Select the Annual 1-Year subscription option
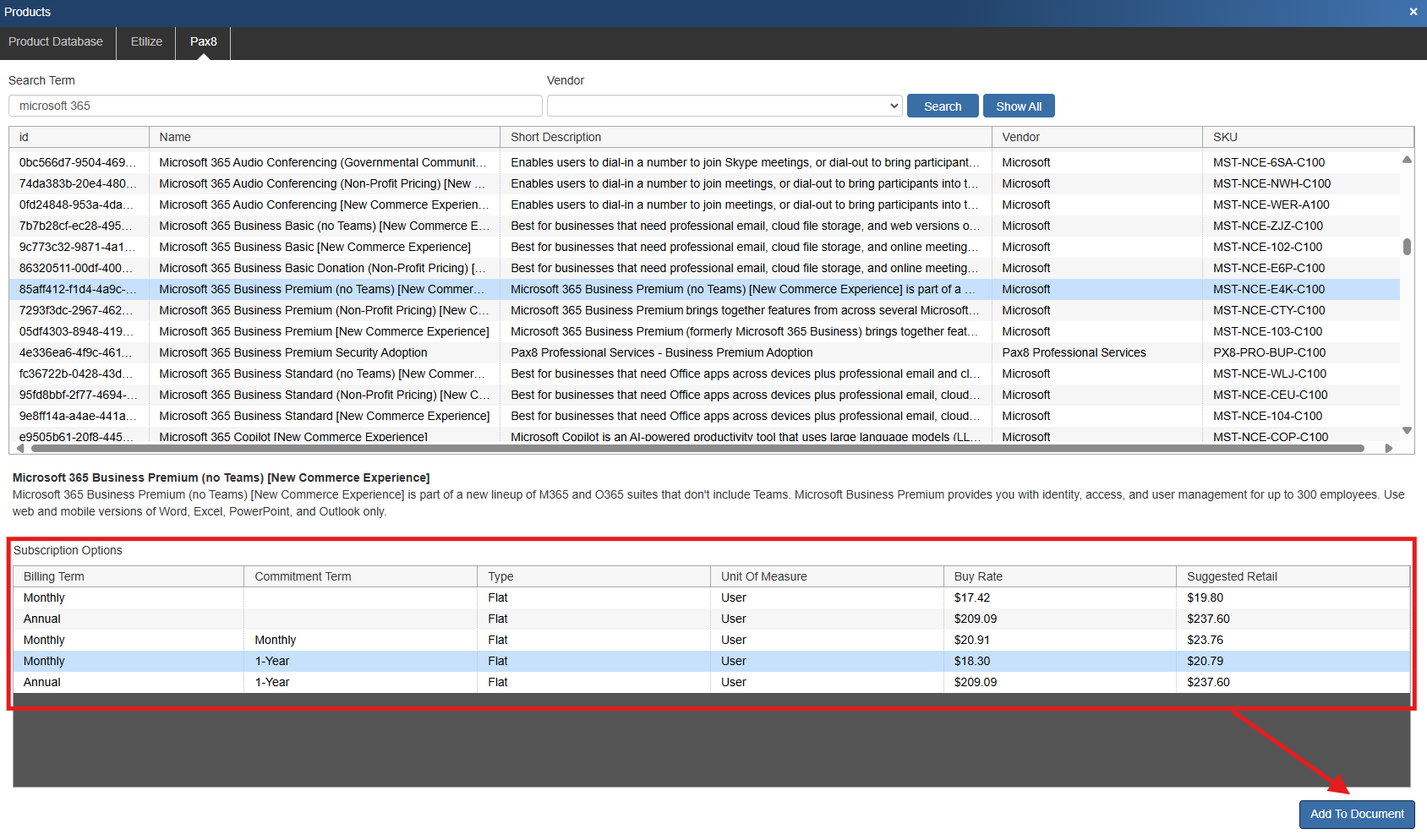This screenshot has width=1427, height=840. coord(272,682)
